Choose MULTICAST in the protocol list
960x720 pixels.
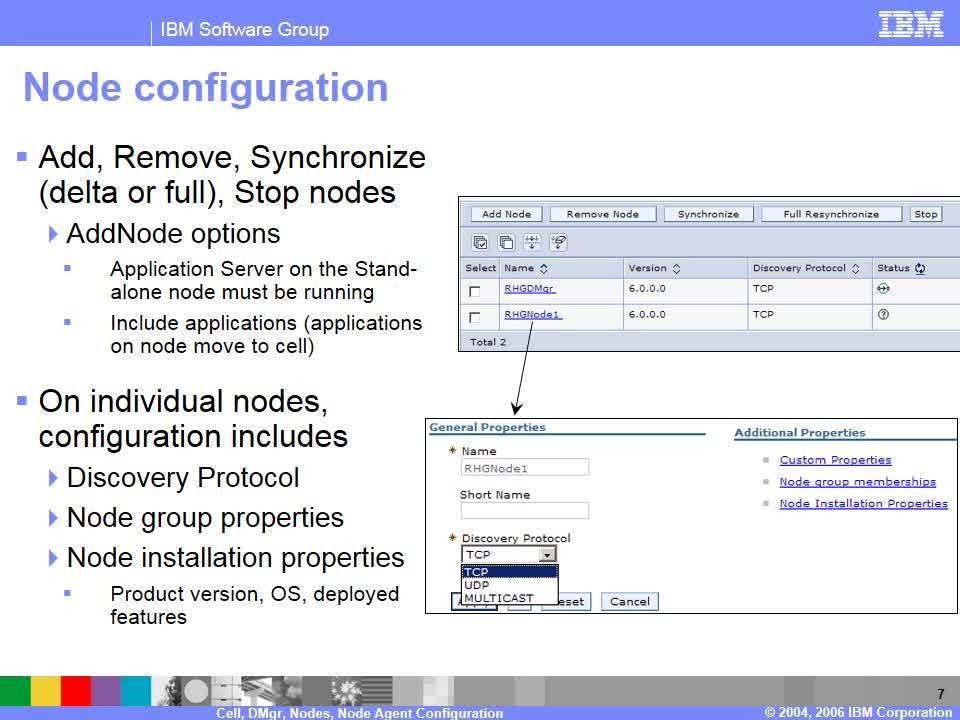[x=509, y=598]
